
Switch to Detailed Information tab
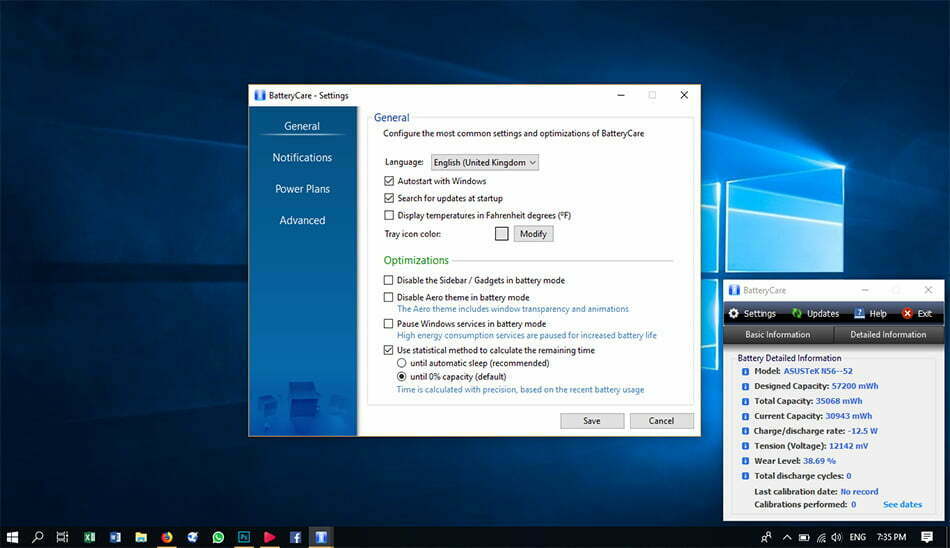[888, 335]
